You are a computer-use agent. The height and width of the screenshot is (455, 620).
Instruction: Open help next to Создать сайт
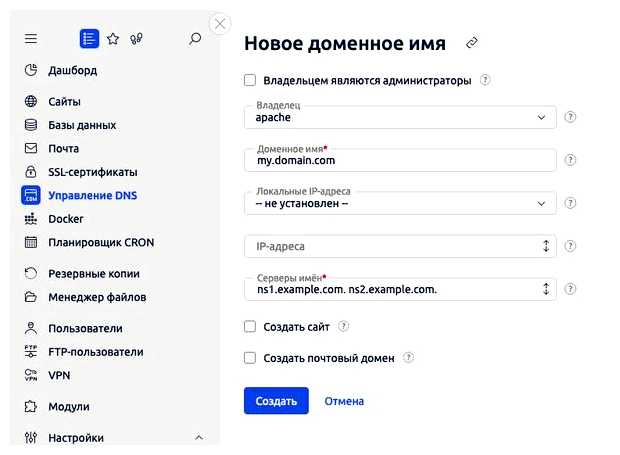pos(344,327)
